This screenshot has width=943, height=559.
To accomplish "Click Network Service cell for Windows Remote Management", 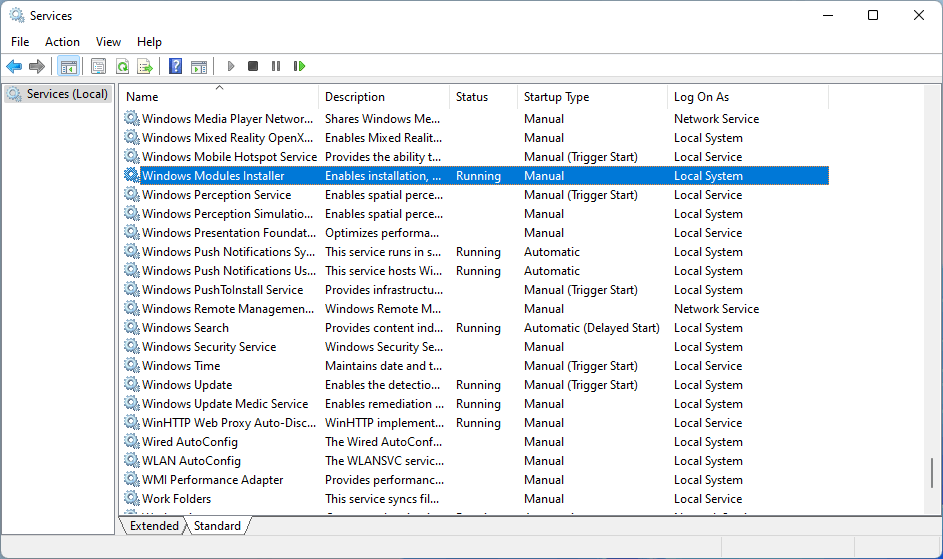I will pyautogui.click(x=716, y=309).
